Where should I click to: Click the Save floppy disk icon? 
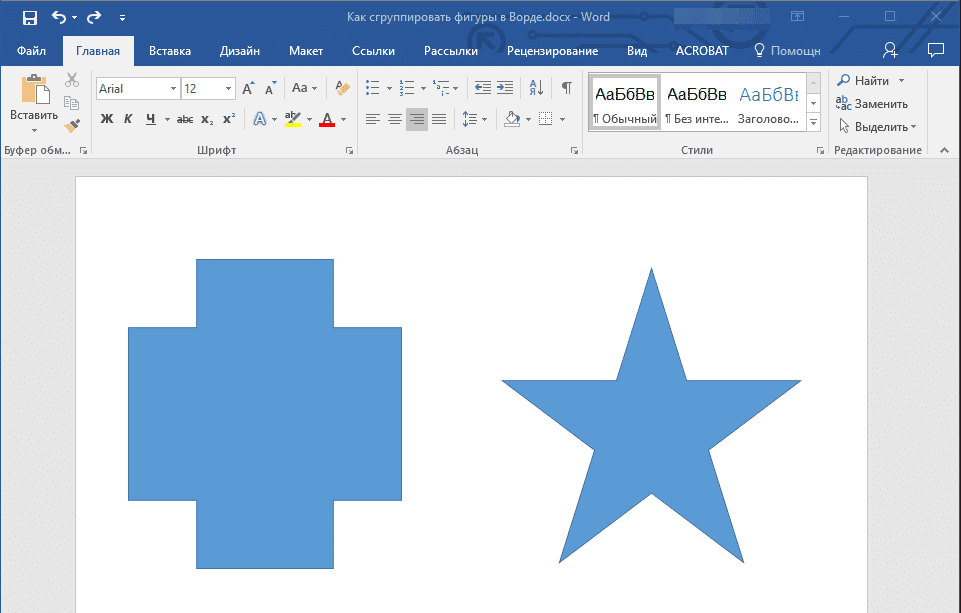point(30,17)
